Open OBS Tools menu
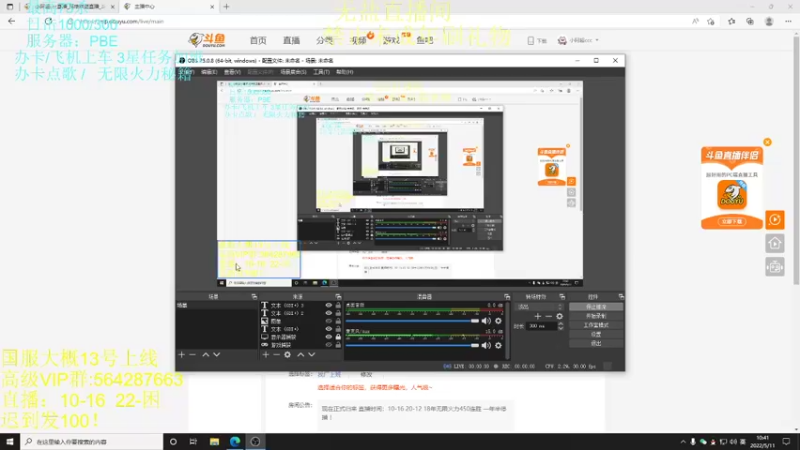The image size is (800, 450). (321, 72)
